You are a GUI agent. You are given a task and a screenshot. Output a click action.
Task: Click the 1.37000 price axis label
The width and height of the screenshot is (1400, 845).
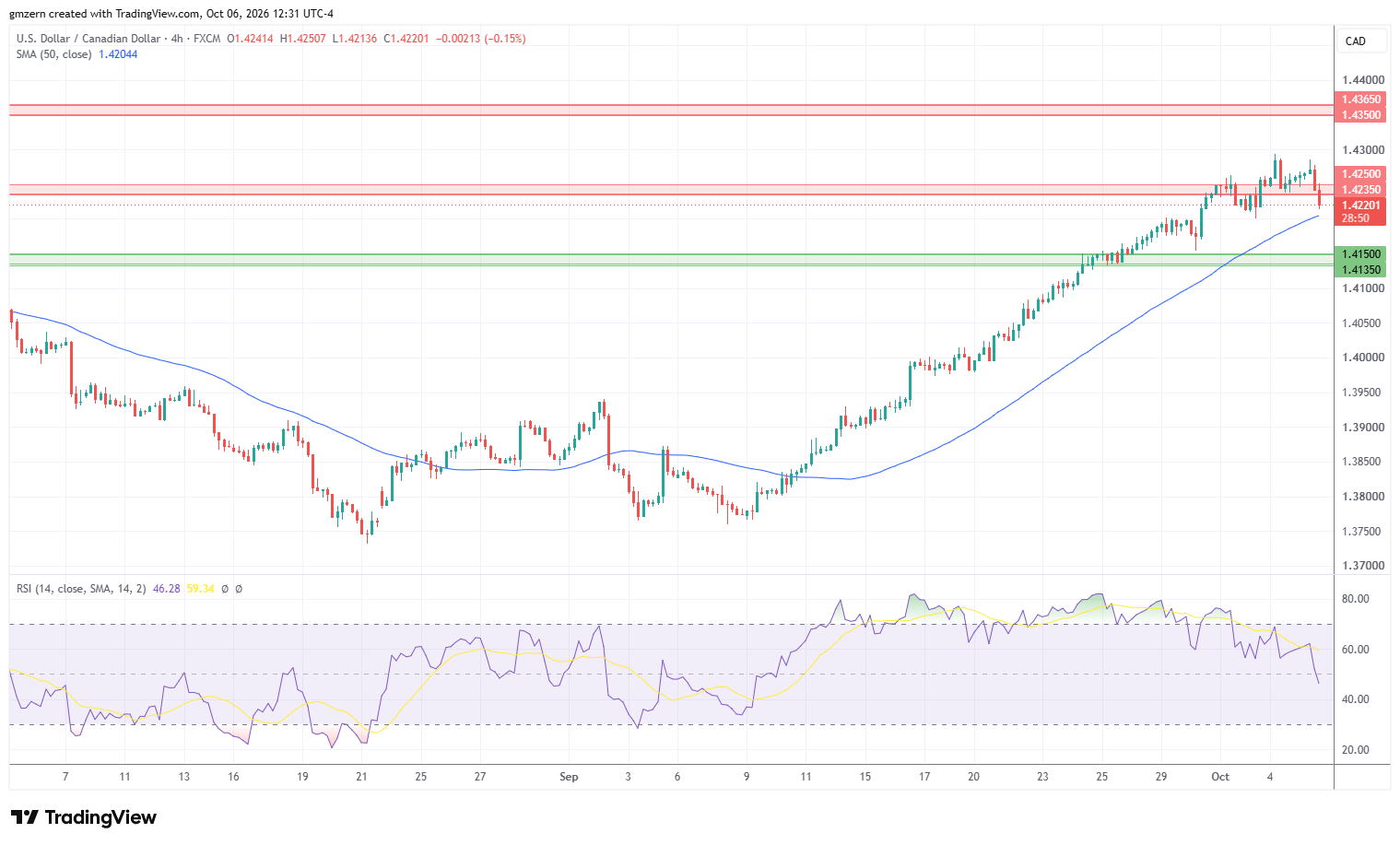pos(1362,566)
